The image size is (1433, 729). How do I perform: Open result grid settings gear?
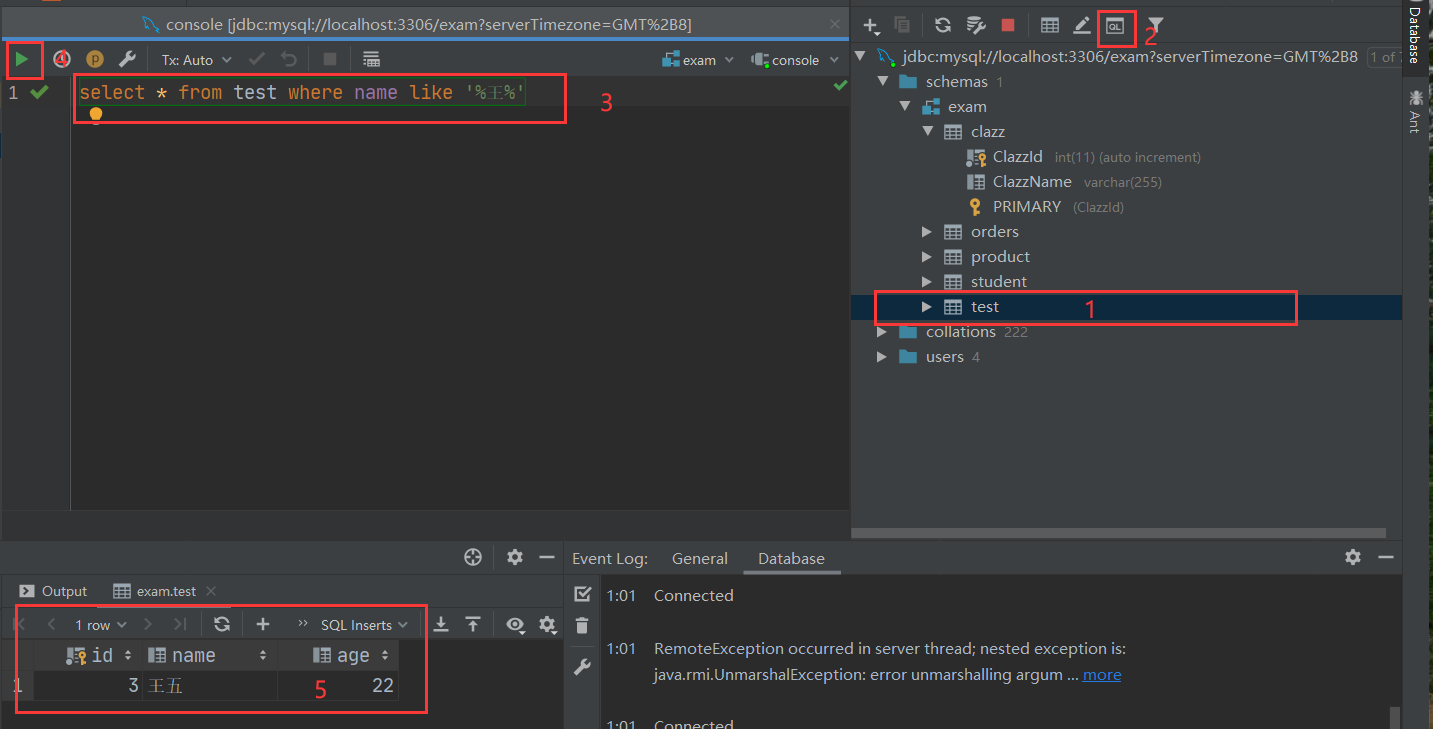click(547, 624)
